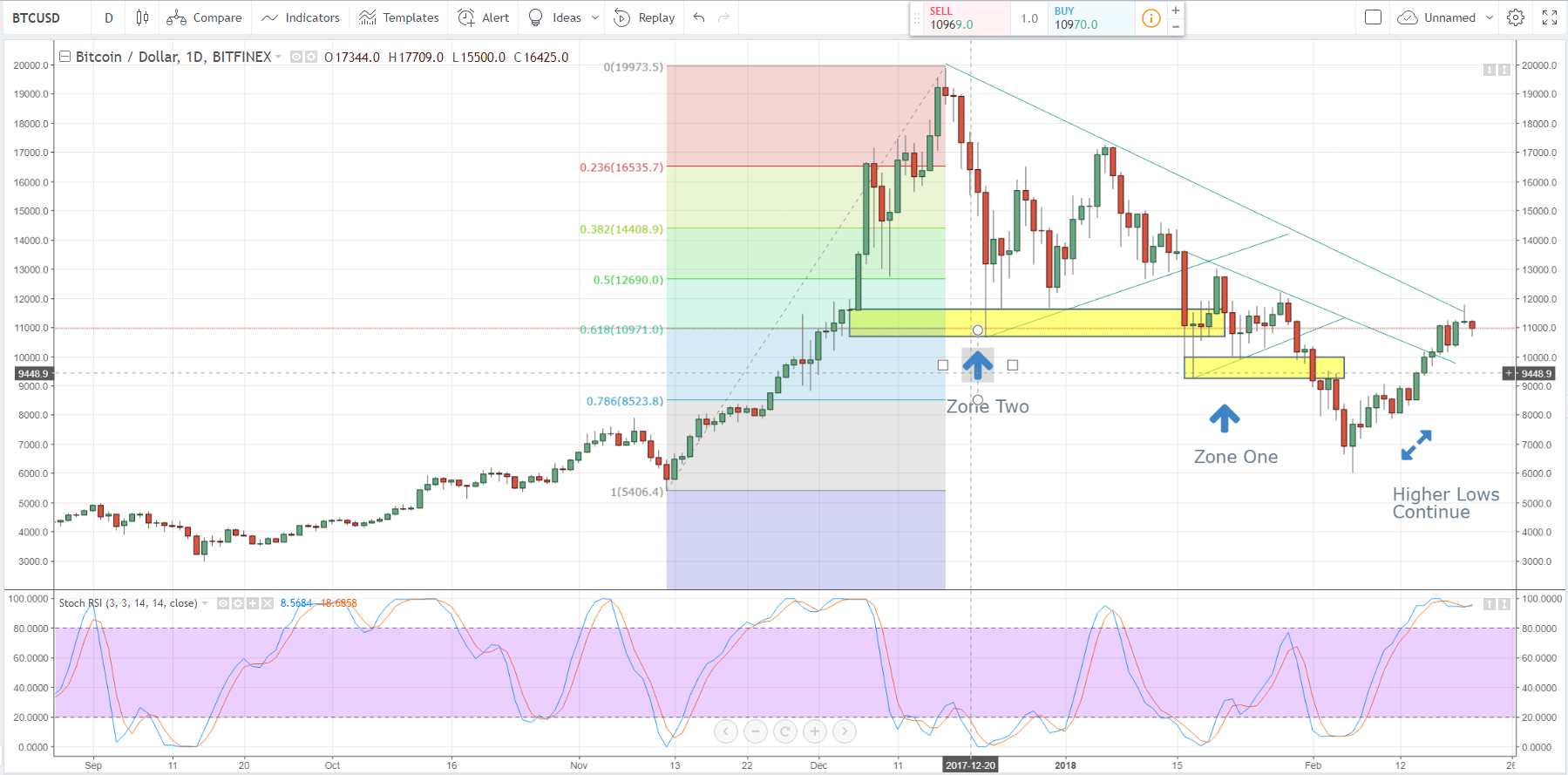Click the 0.786(8523.8) Fibonacci level label
Screen dimensions: 1568x775
(625, 401)
